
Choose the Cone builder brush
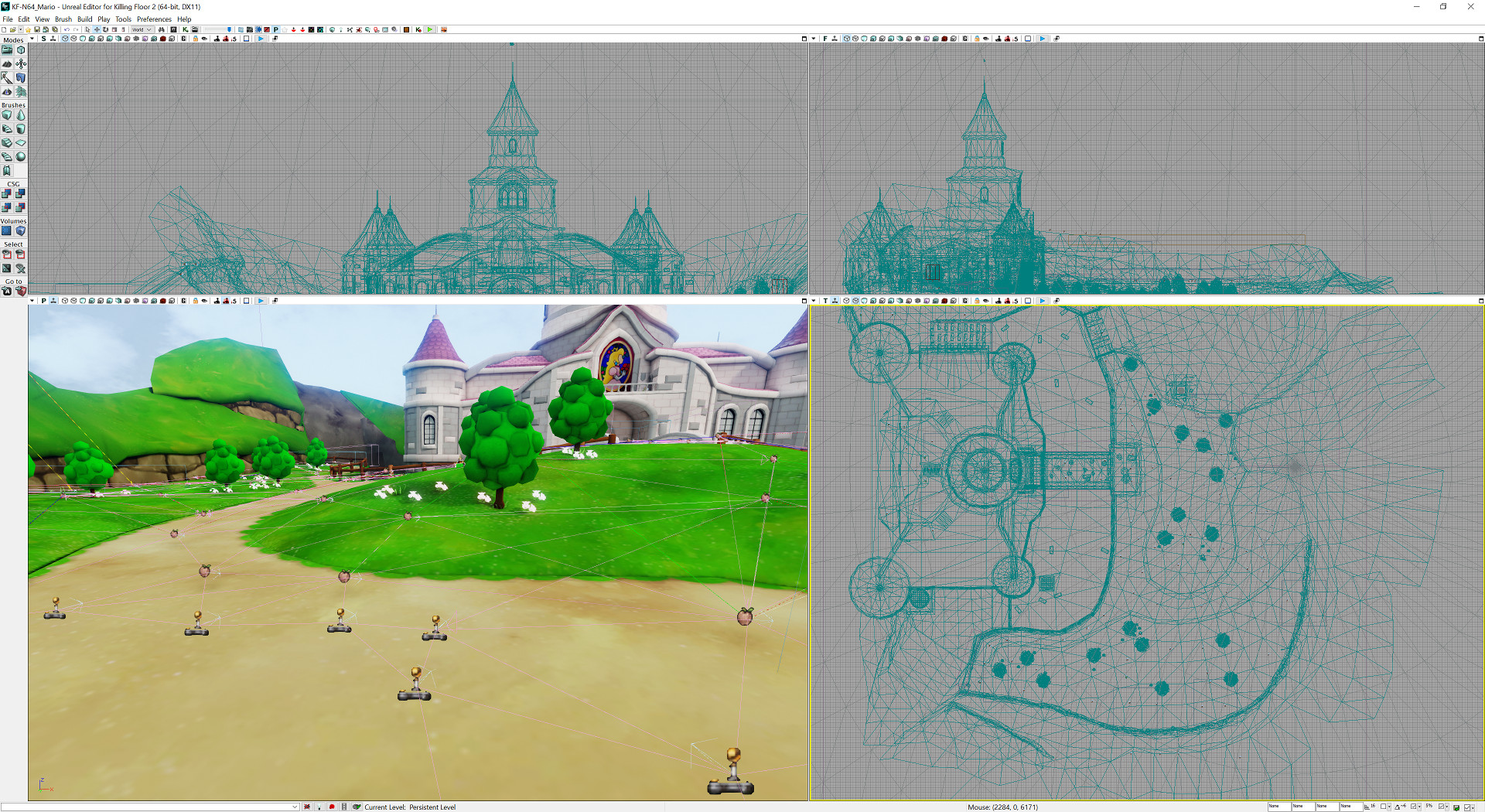pos(21,115)
